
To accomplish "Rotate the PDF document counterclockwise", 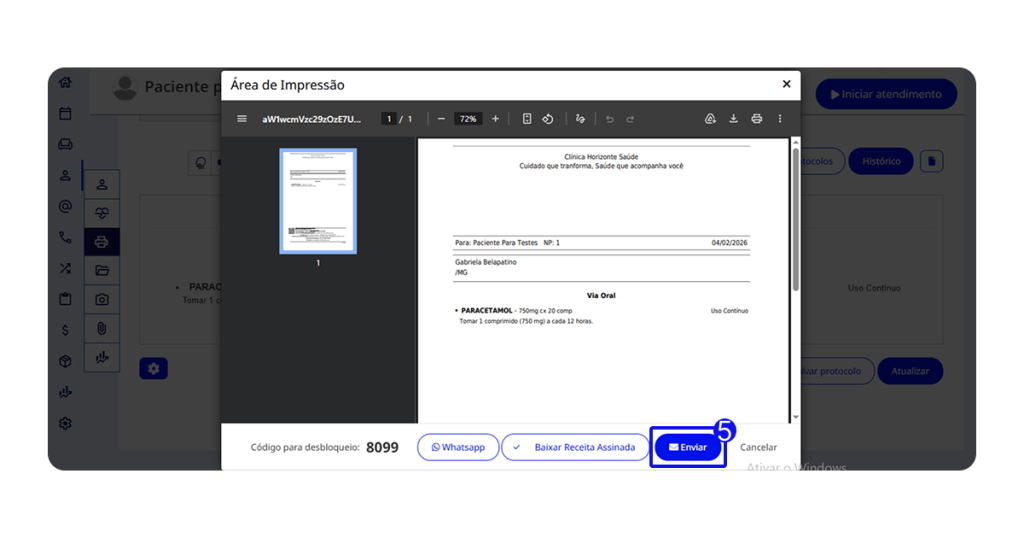I will click(548, 119).
